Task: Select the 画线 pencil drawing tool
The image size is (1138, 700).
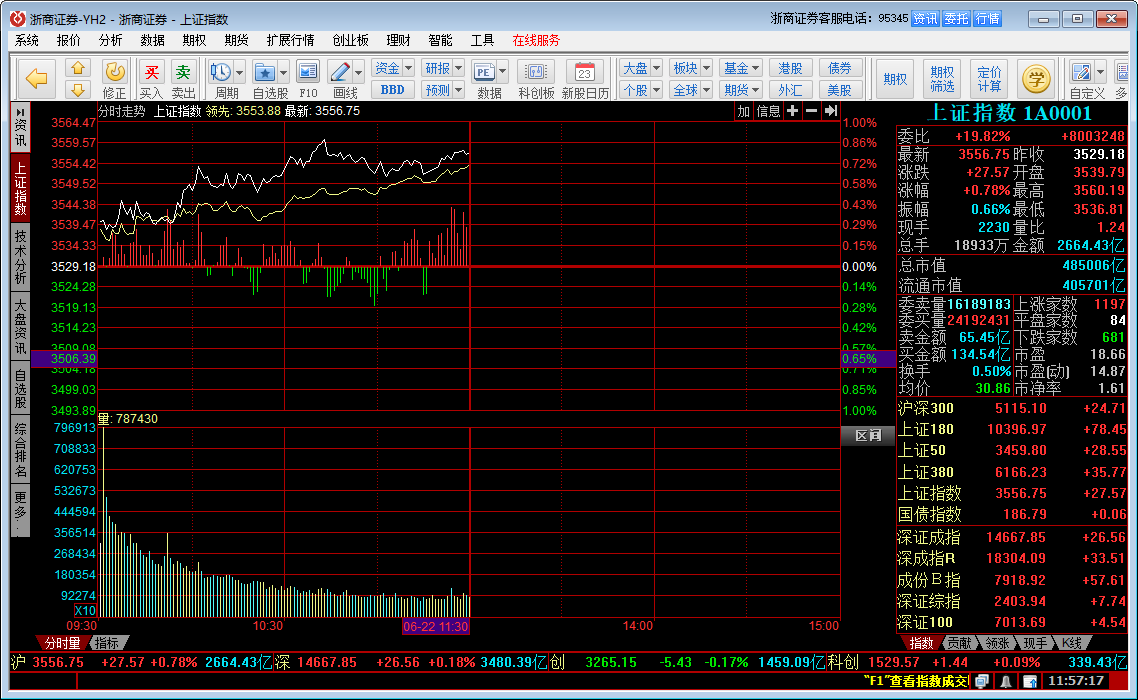Action: (x=340, y=73)
